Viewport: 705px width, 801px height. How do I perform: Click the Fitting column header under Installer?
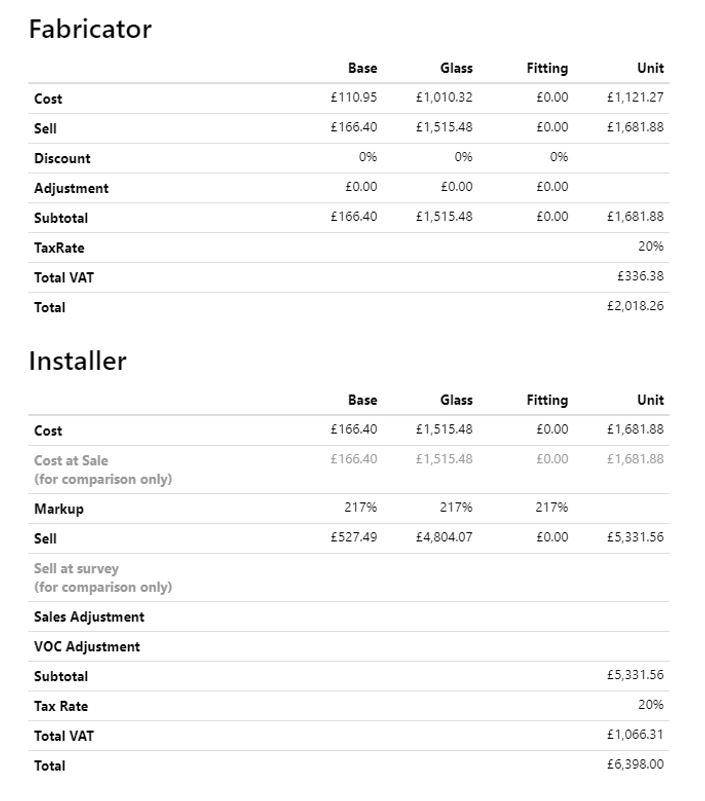coord(547,400)
